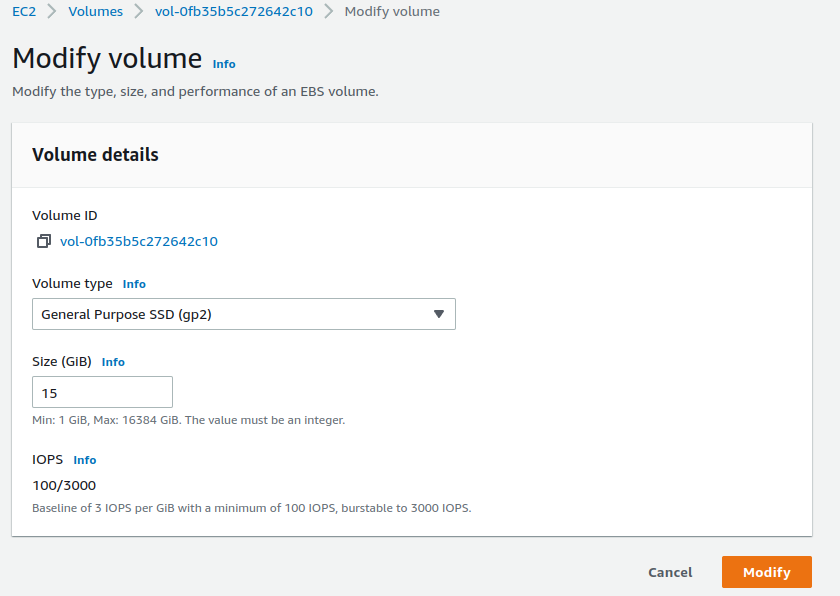The width and height of the screenshot is (840, 596).
Task: Open the Info link beside Volume type
Action: click(134, 284)
